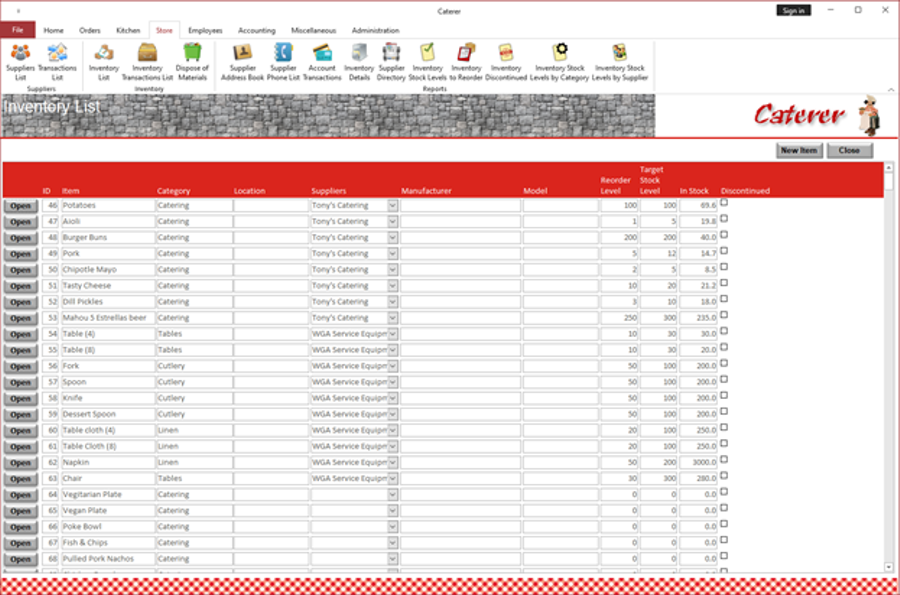Screen dimensions: 900x595
Task: Click the scroll-down arrow of the list
Action: click(889, 567)
